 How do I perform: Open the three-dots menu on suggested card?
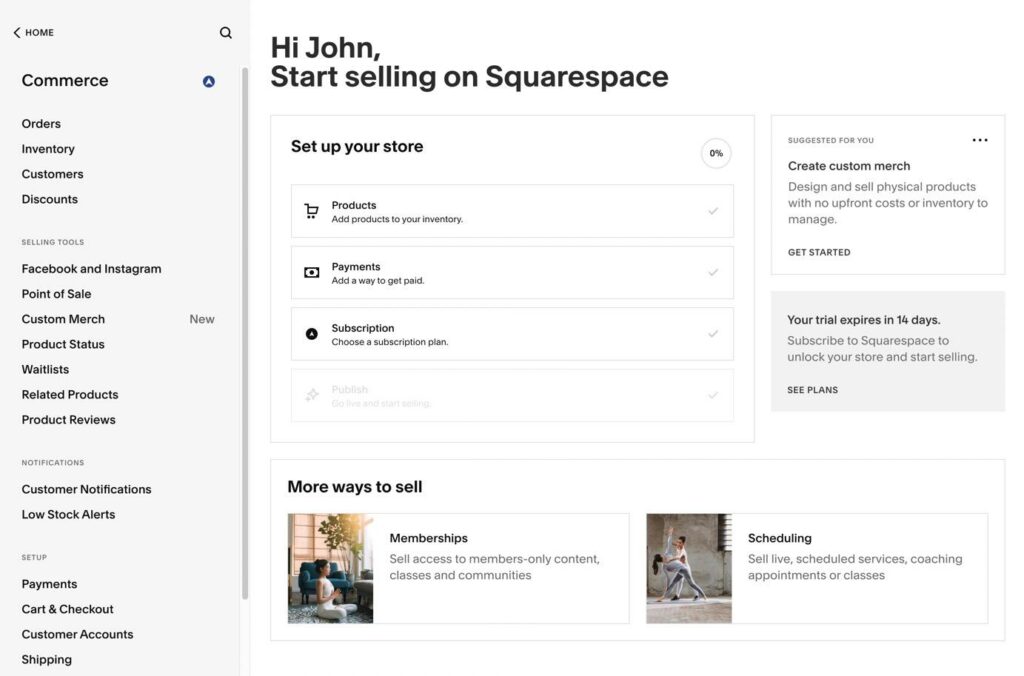click(980, 140)
